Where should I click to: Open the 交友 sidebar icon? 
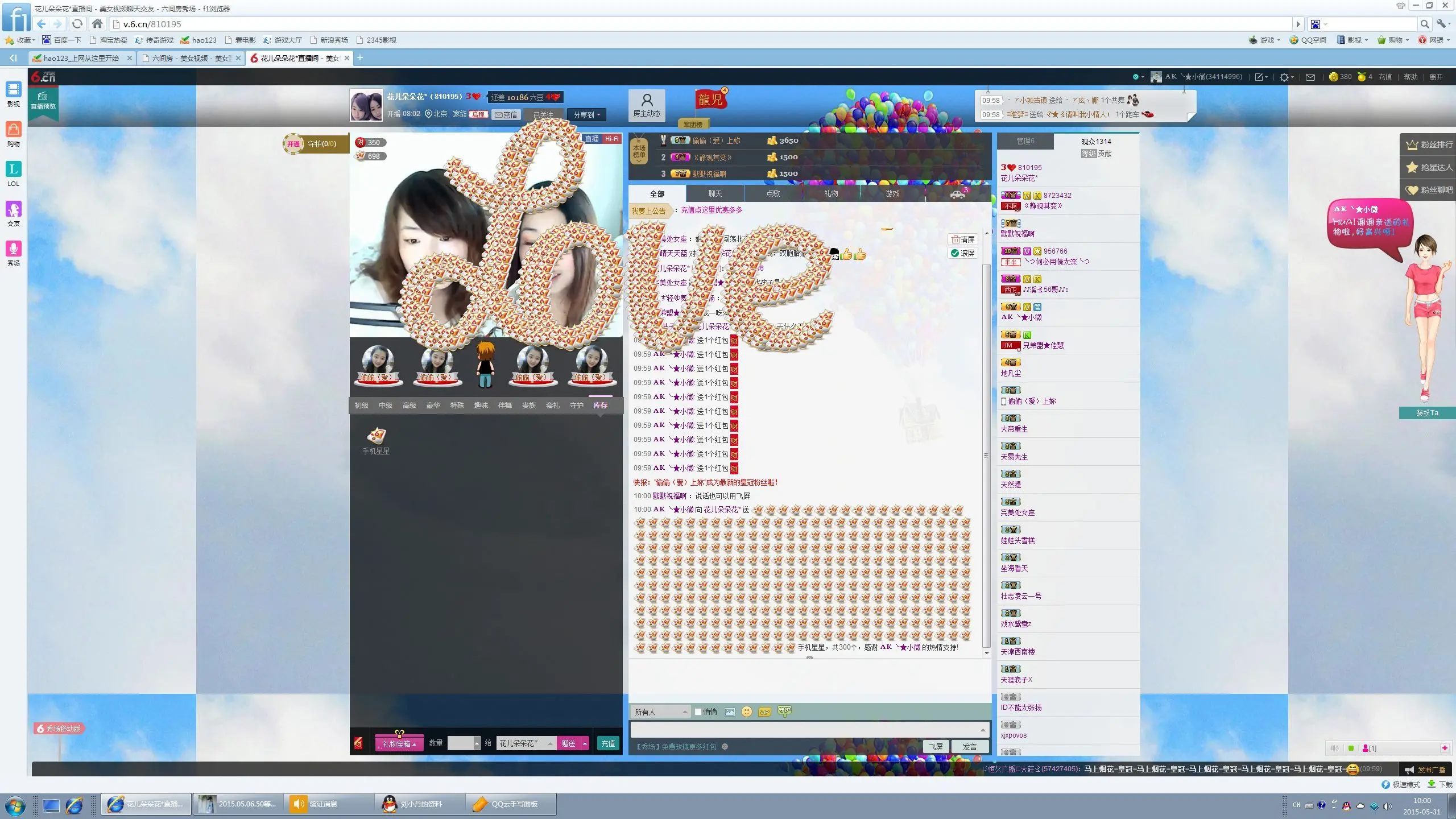tap(13, 213)
